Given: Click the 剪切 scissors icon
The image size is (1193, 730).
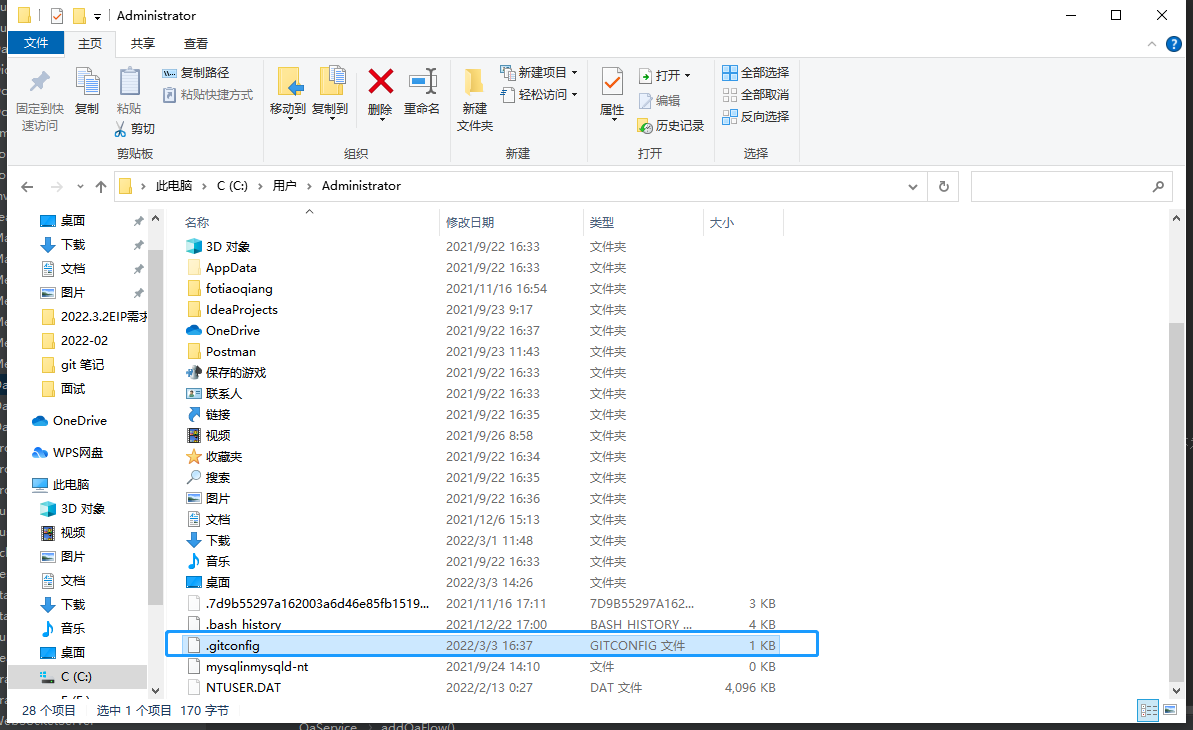Looking at the screenshot, I should point(120,129).
